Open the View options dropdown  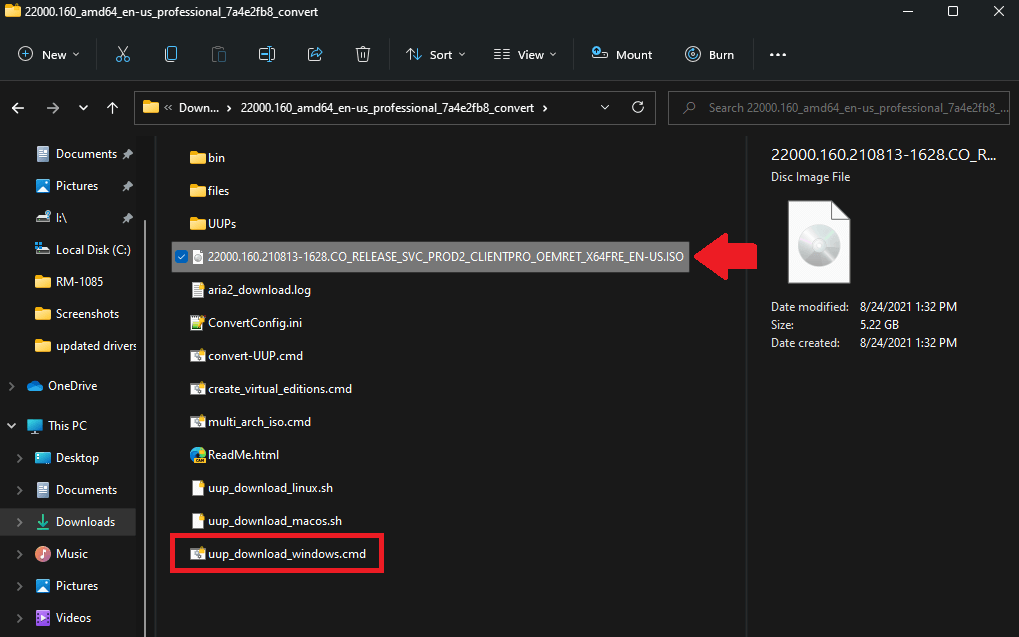tap(525, 55)
